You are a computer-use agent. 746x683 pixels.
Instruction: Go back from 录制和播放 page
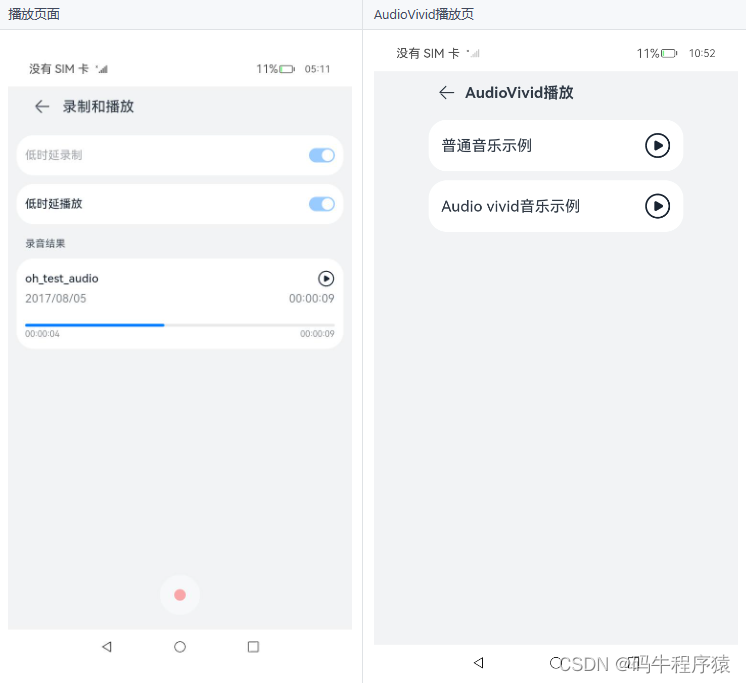click(x=42, y=107)
